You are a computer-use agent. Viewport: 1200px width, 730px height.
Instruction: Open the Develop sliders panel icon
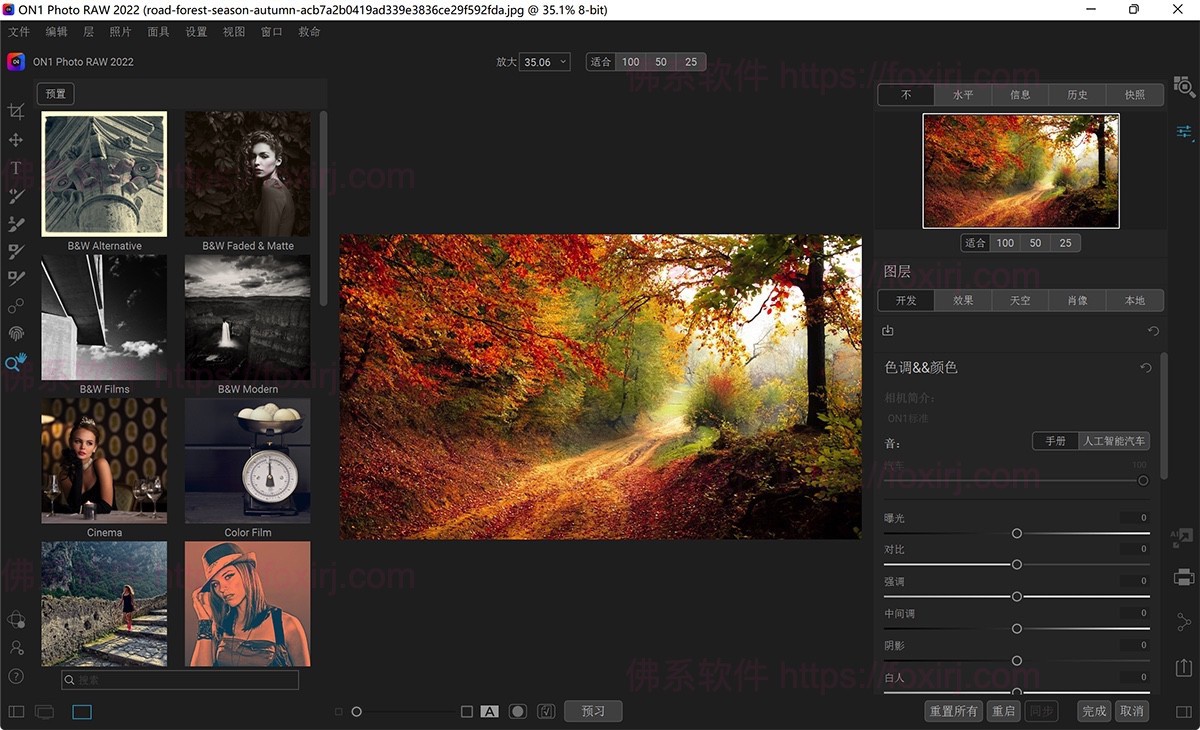click(x=1184, y=131)
